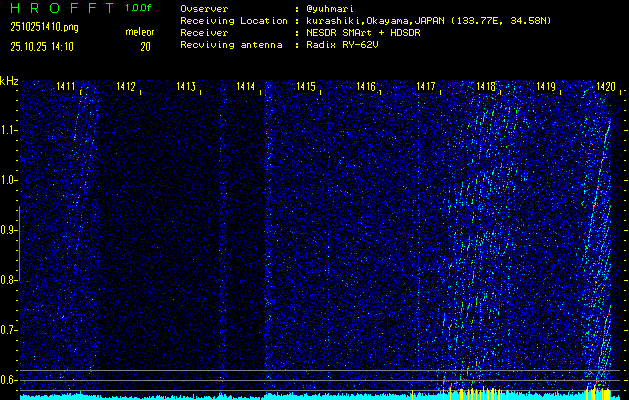Image resolution: width=629 pixels, height=400 pixels.
Task: Click the yellow detection bars below 1418
Action: coord(473,394)
